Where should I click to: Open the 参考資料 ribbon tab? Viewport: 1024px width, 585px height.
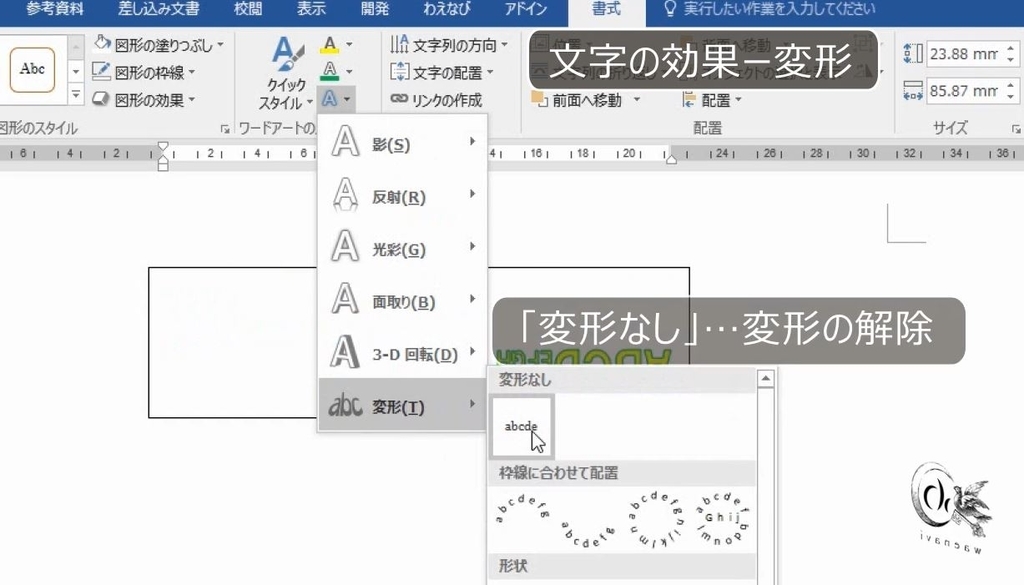click(55, 9)
